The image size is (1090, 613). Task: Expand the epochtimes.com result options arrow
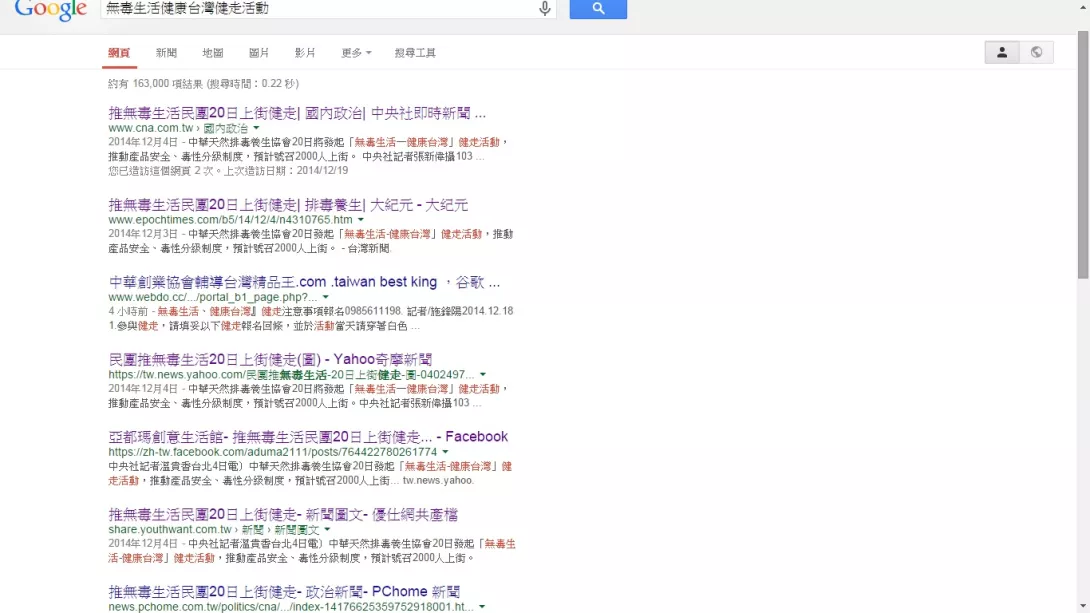[361, 220]
